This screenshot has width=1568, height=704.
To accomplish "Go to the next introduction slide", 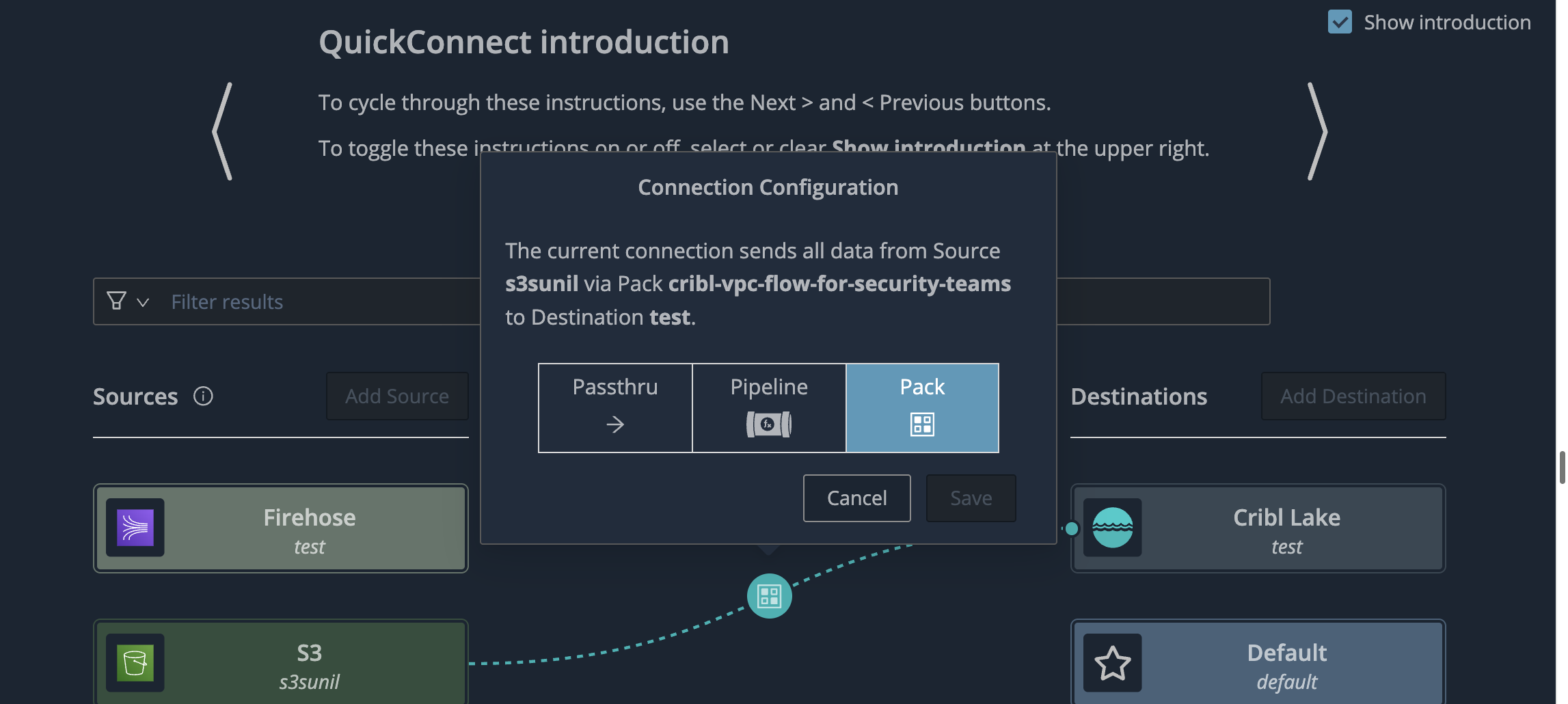I will (x=1317, y=131).
